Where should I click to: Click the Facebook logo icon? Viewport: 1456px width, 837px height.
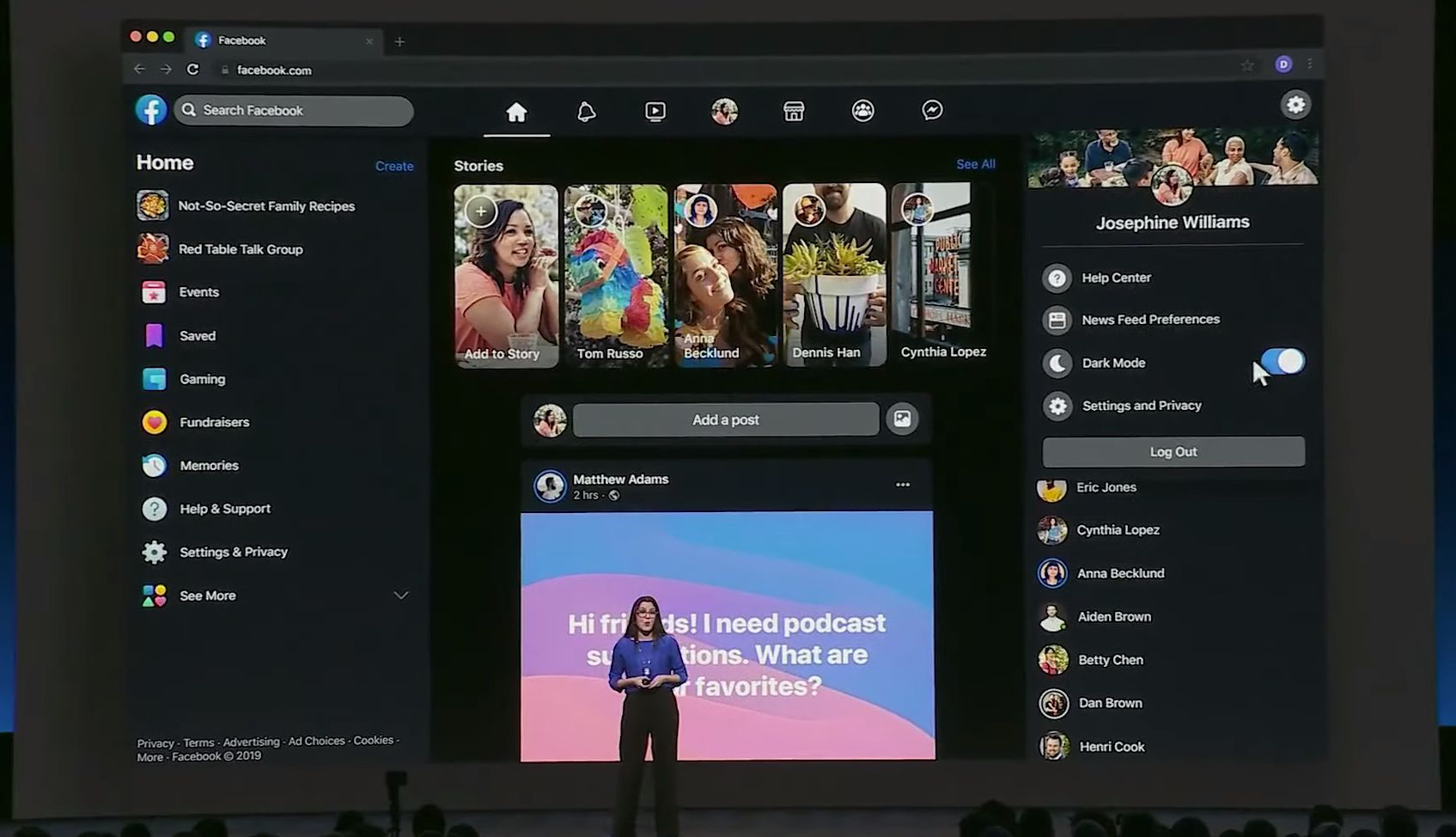pyautogui.click(x=151, y=110)
